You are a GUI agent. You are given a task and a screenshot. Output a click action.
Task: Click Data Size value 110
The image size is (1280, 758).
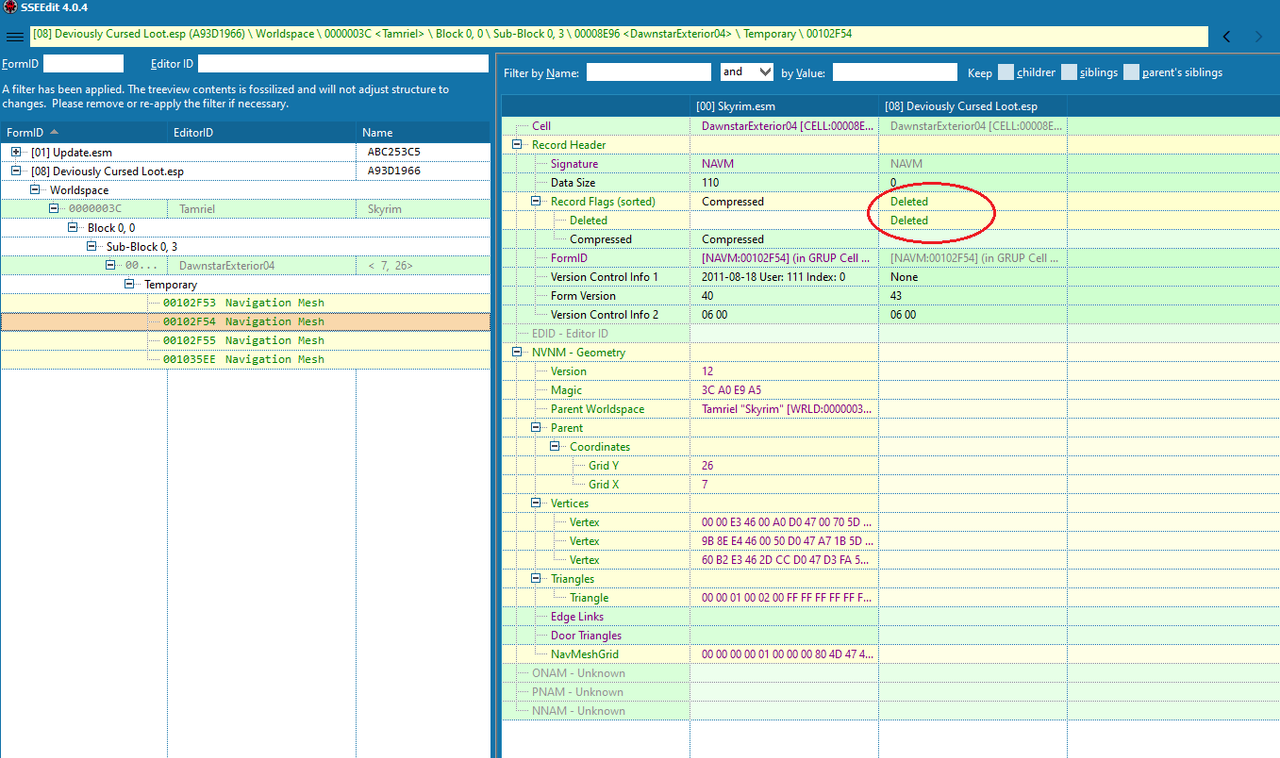[x=711, y=183]
